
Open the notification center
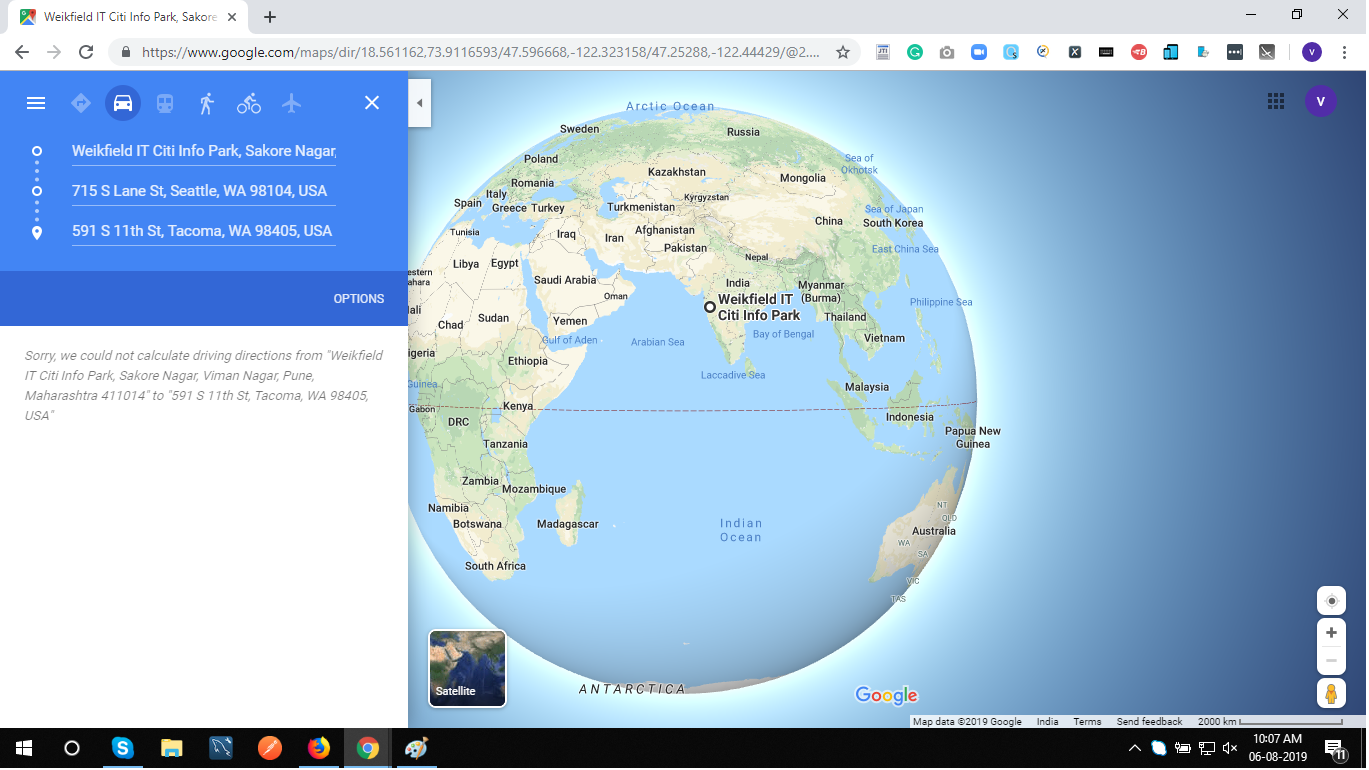[x=1335, y=749]
